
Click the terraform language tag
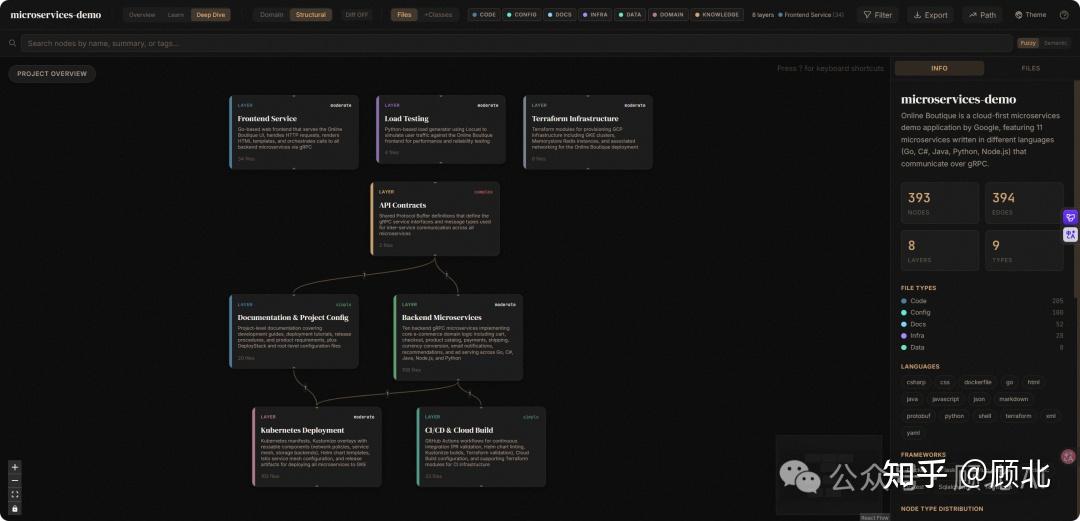coord(1018,416)
